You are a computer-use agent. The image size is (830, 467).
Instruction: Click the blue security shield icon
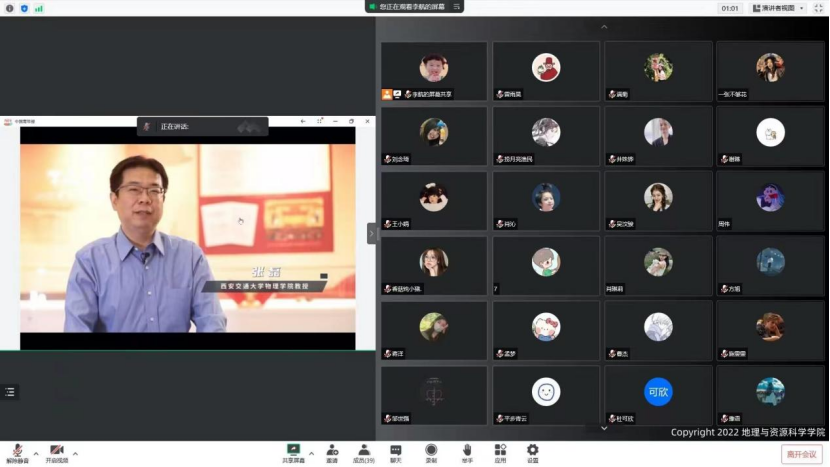tap(24, 8)
